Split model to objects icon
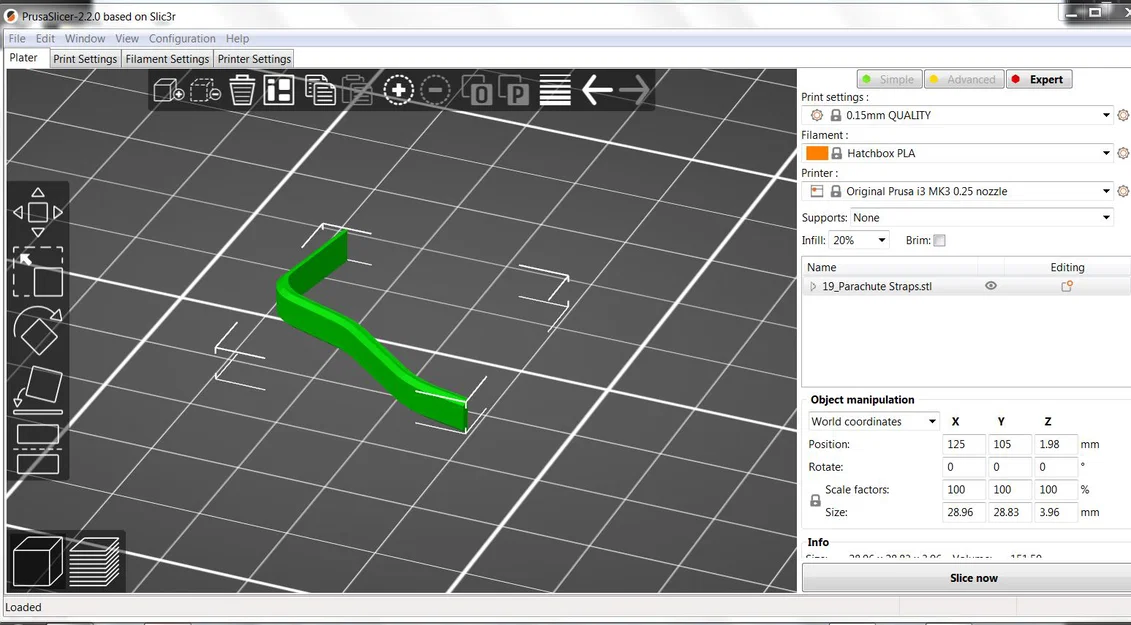The width and height of the screenshot is (1131, 625). (x=478, y=91)
